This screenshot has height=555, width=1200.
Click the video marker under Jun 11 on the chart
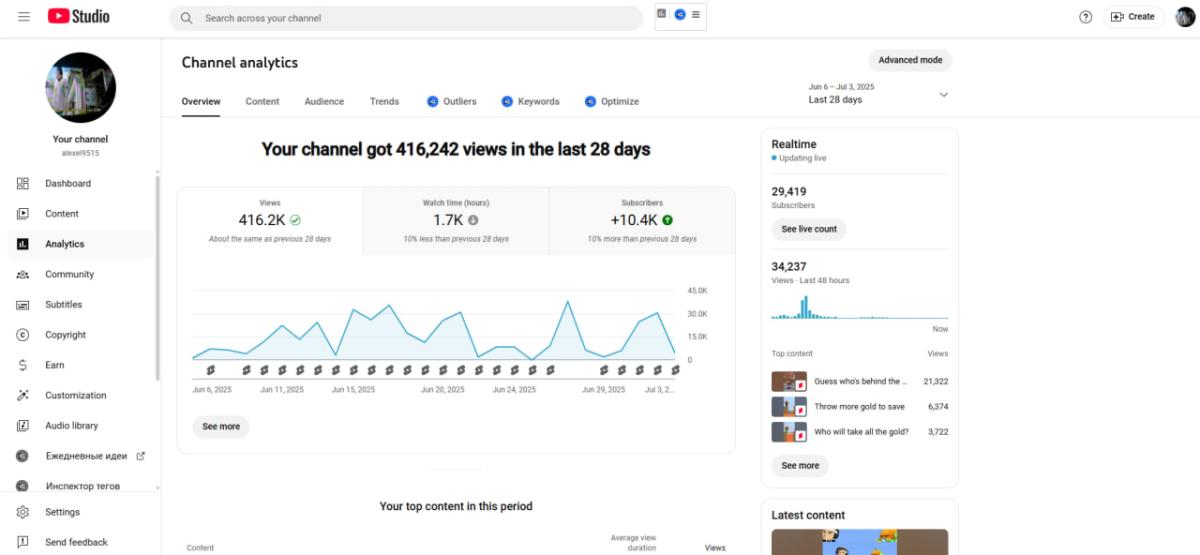[283, 370]
